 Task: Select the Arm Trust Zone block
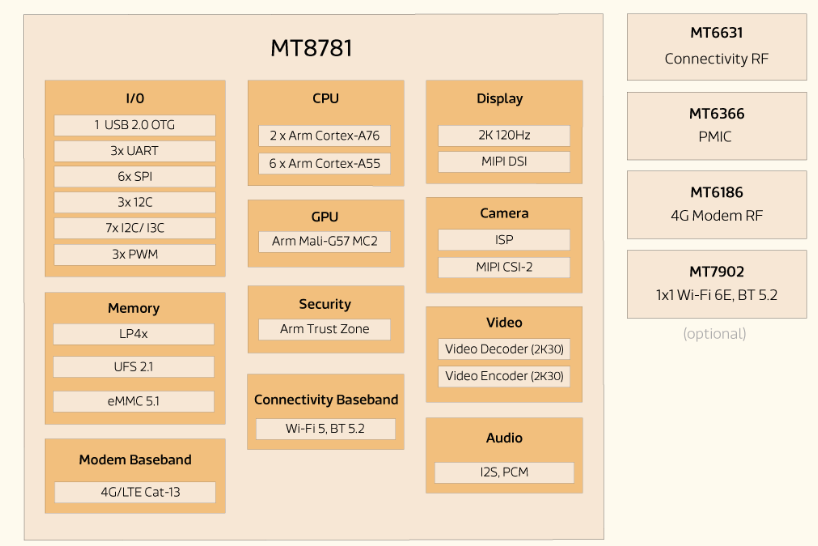click(x=325, y=329)
